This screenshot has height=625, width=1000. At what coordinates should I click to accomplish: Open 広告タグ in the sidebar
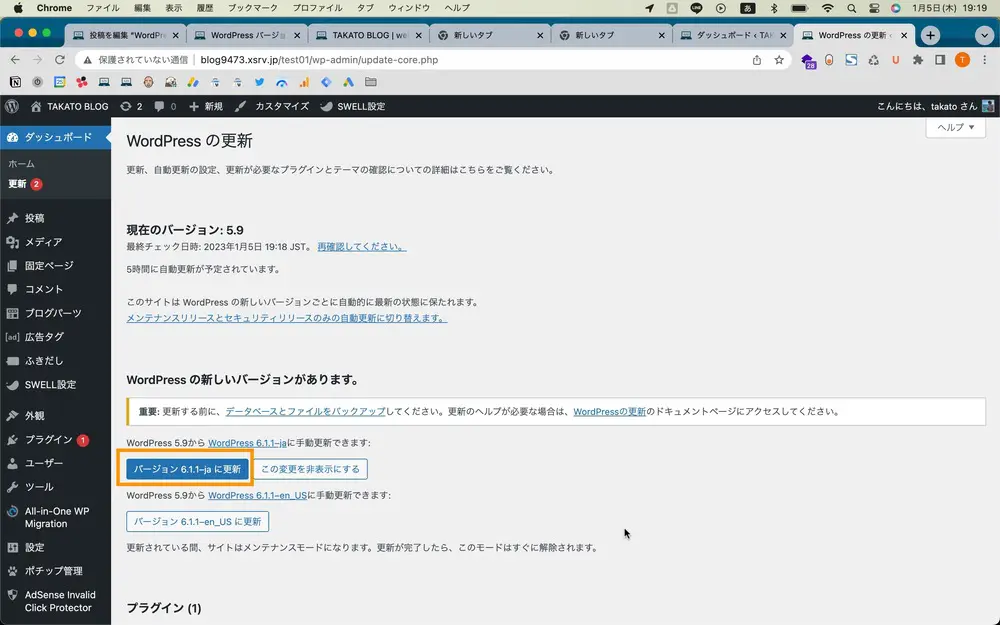55,337
